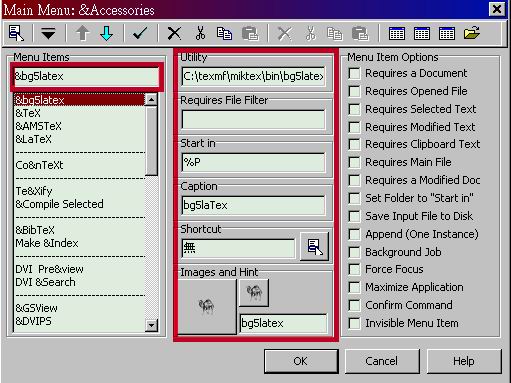Toggle Append (One Instance) checkbox
Viewport: 511px width, 383px height.
coord(354,234)
